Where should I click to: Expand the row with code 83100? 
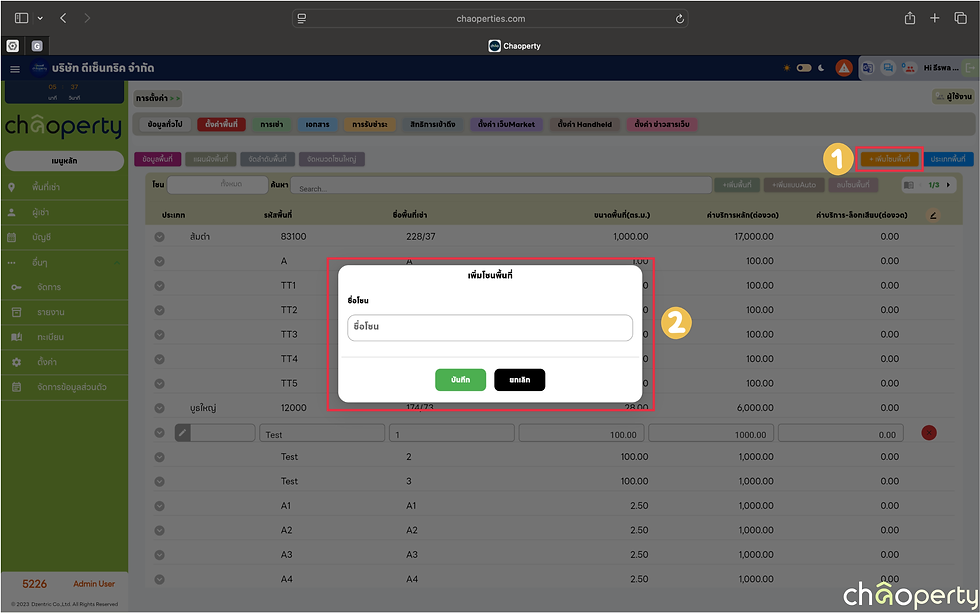tap(159, 237)
